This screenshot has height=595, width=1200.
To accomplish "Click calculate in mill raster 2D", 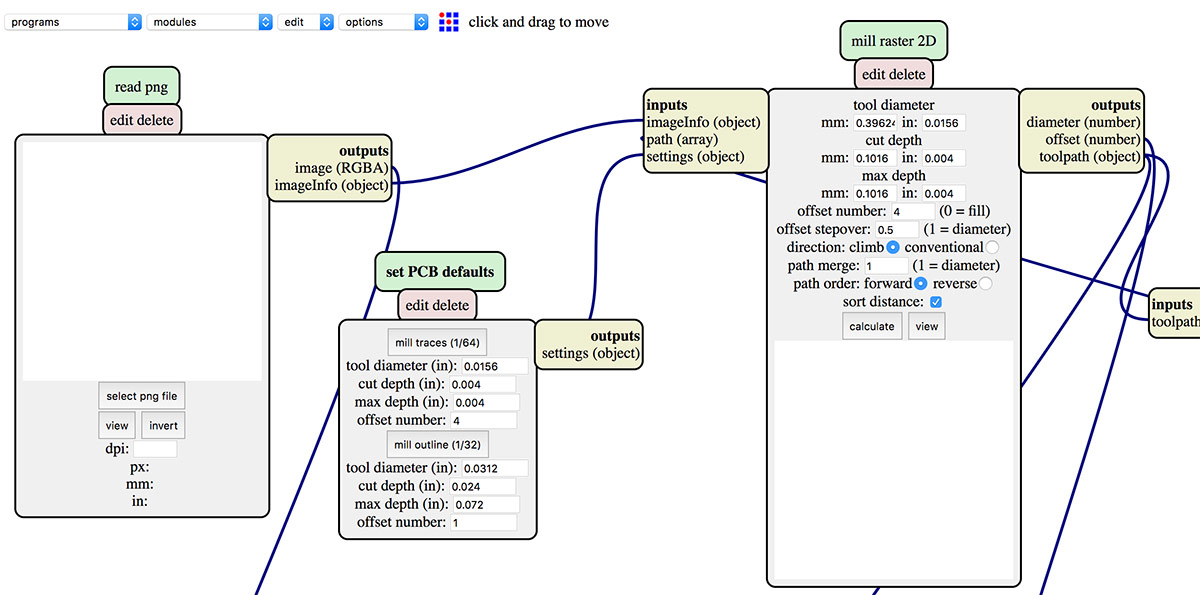I will tap(871, 325).
